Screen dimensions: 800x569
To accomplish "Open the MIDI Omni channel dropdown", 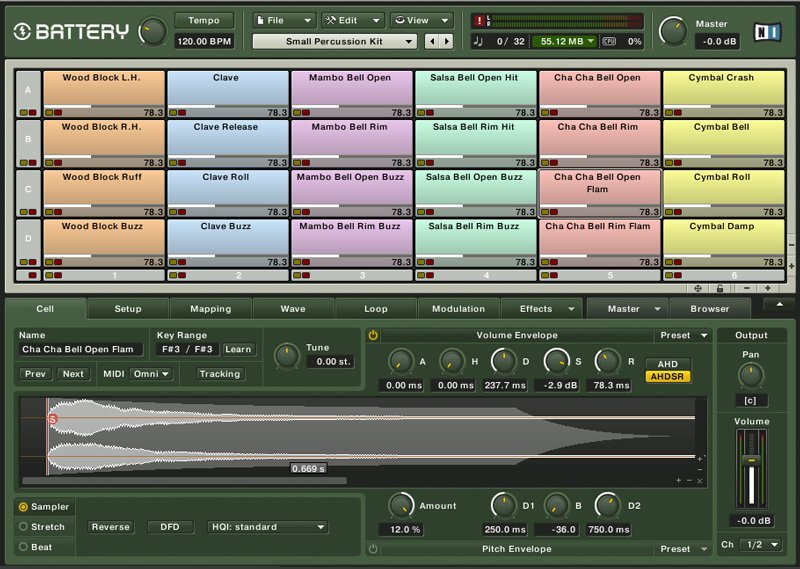I will [152, 374].
